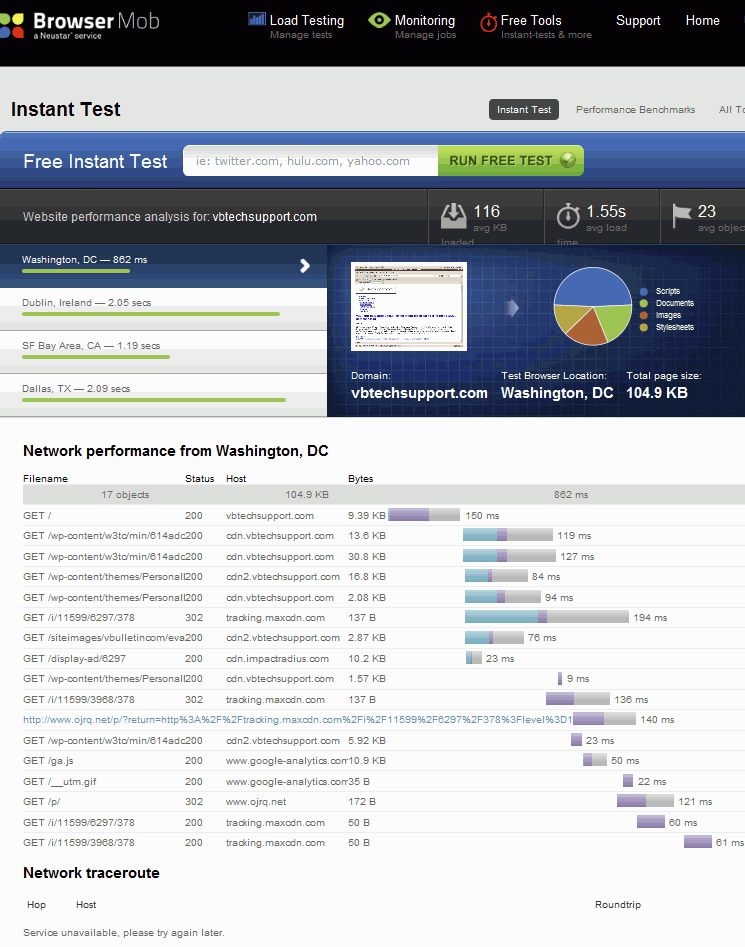Click the 'GET /' request row
745x947 pixels.
click(x=384, y=516)
